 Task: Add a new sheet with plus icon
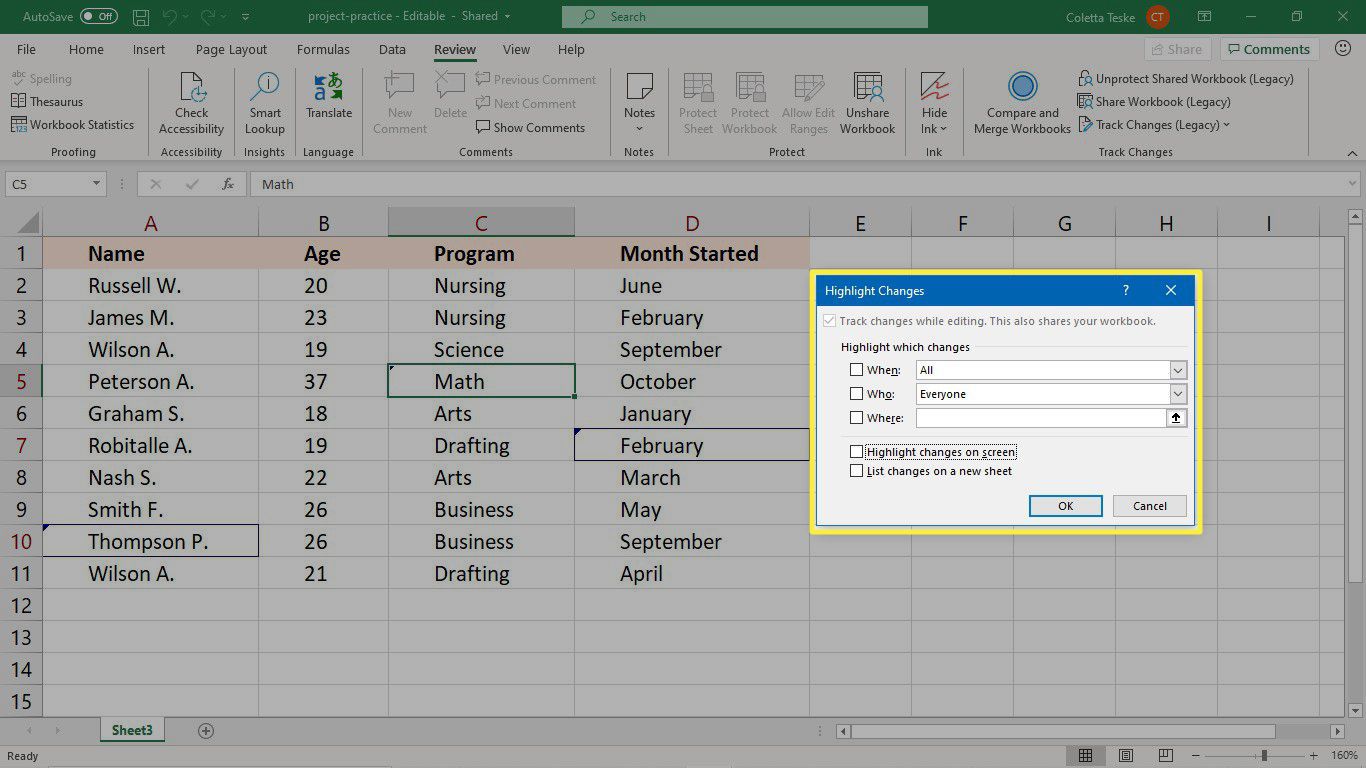(x=206, y=731)
